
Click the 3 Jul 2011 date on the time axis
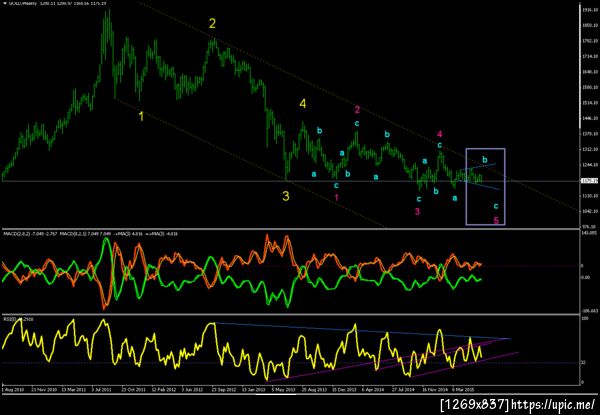102,389
